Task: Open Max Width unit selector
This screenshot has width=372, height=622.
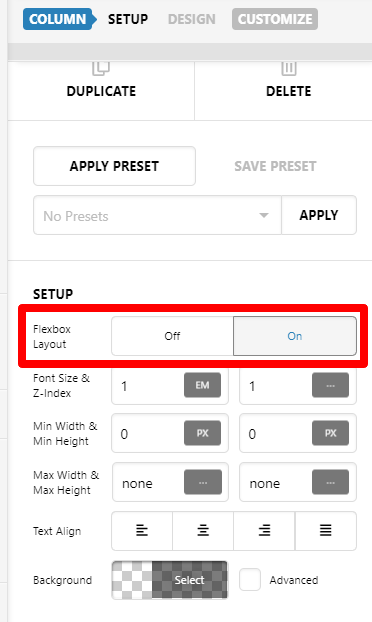Action: [203, 482]
